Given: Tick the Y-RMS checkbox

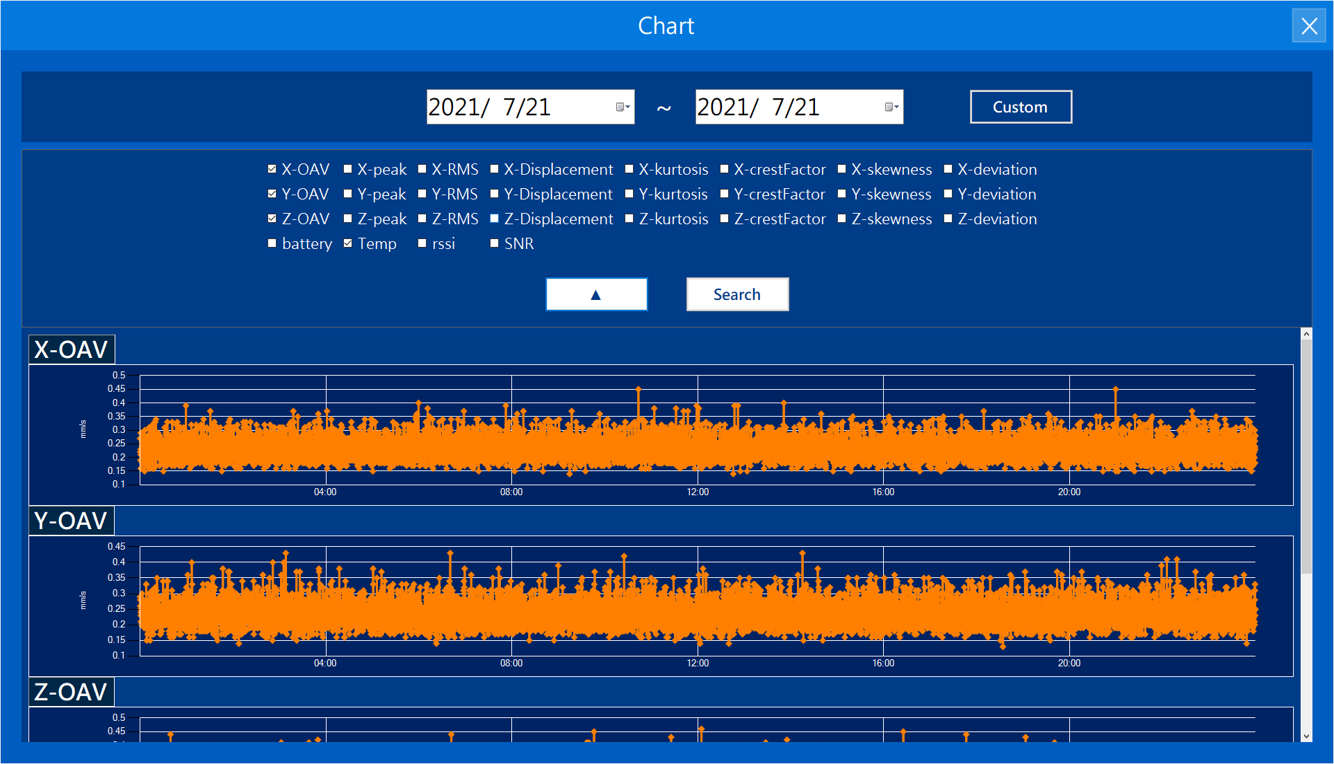Looking at the screenshot, I should coord(422,194).
